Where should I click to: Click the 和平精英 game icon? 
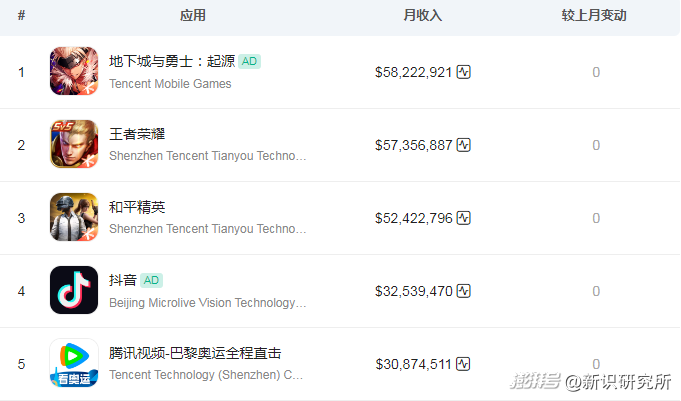[x=74, y=218]
